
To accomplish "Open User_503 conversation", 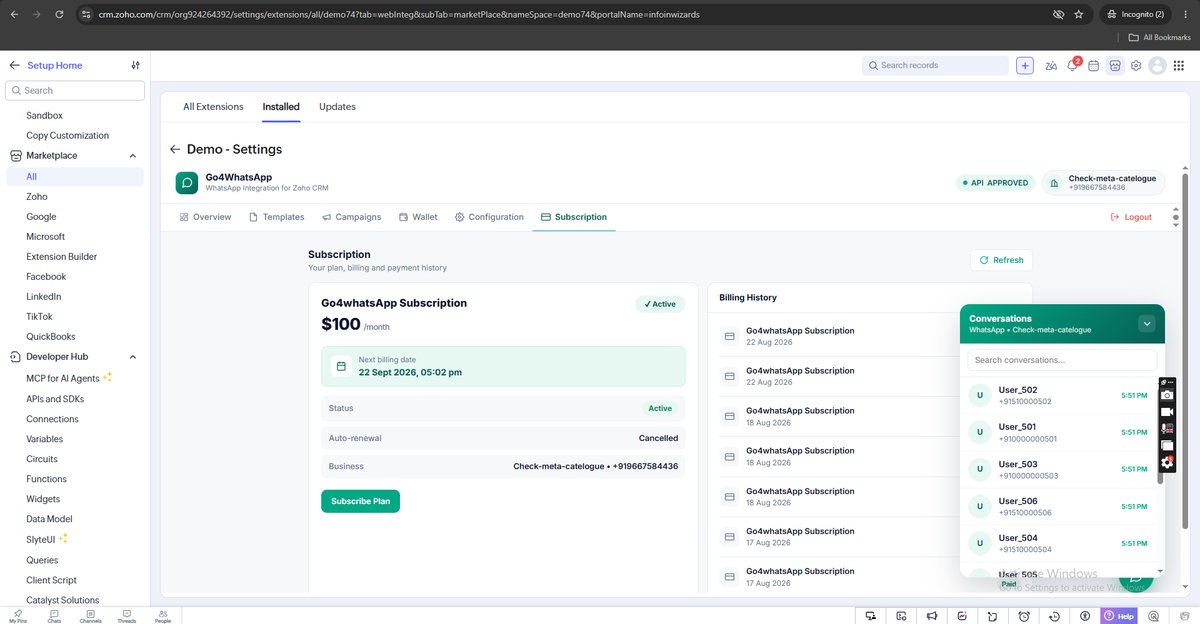I will (1059, 469).
